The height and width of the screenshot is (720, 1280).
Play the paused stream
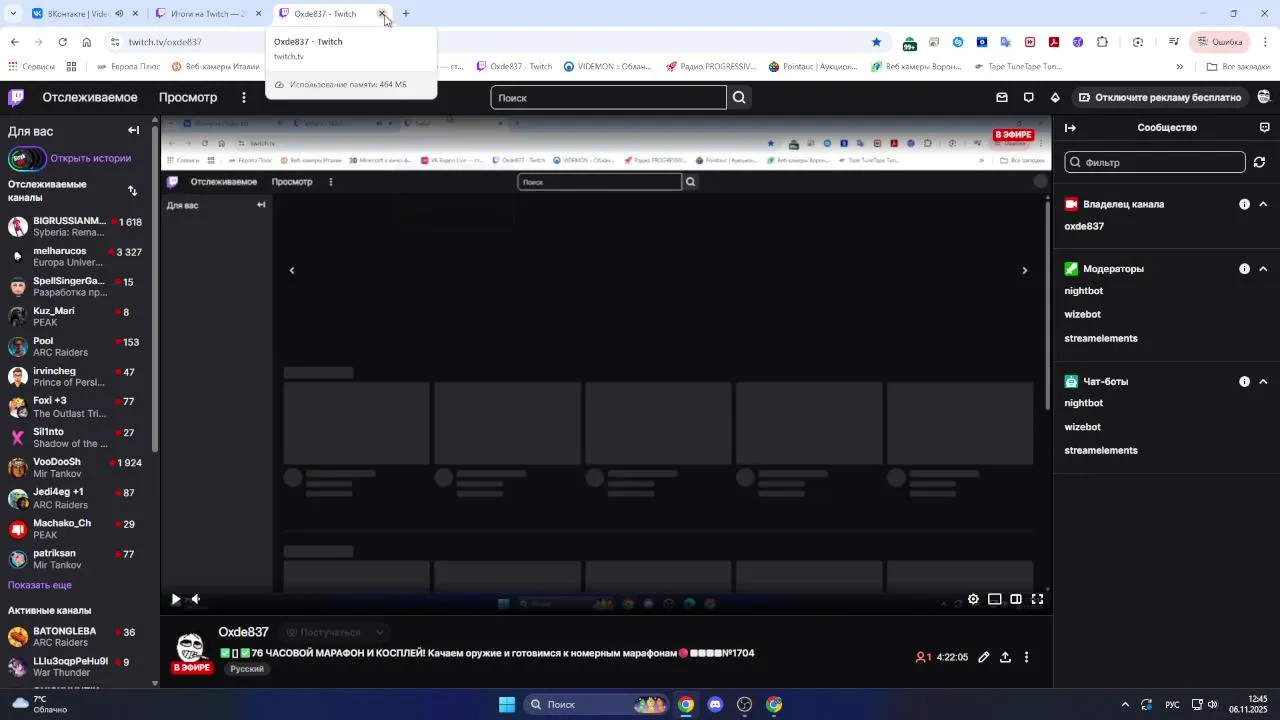tap(176, 599)
